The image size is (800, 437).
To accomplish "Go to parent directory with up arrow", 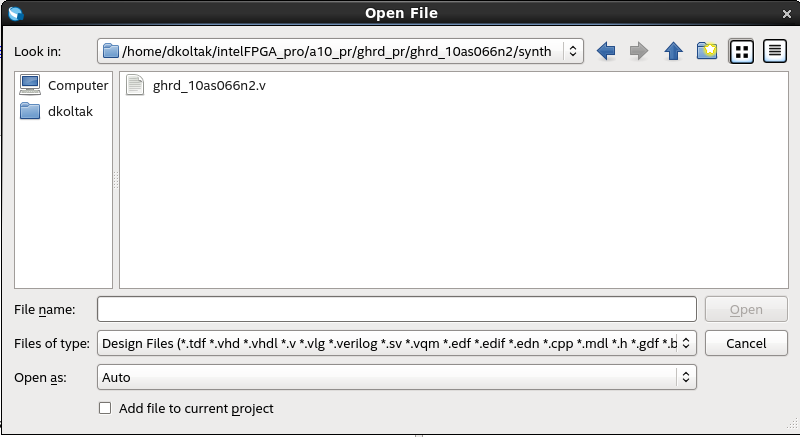I will [x=673, y=51].
